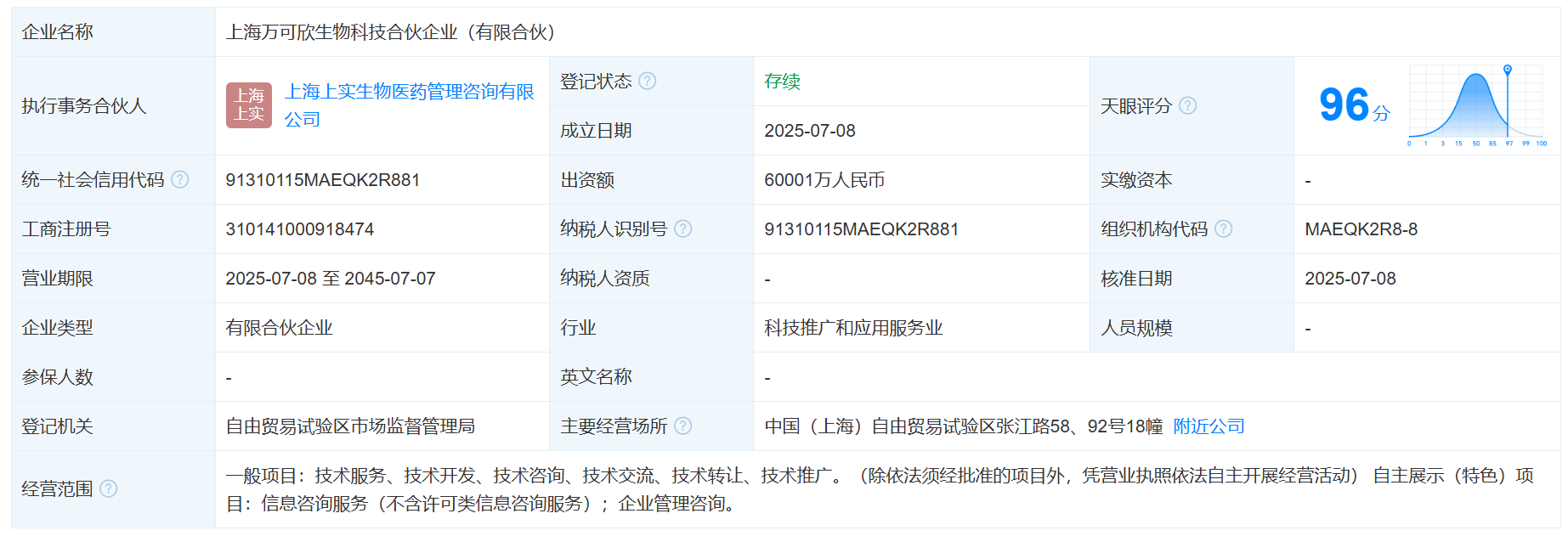Click the 登记状态 label text
The image size is (1568, 536).
(x=596, y=82)
